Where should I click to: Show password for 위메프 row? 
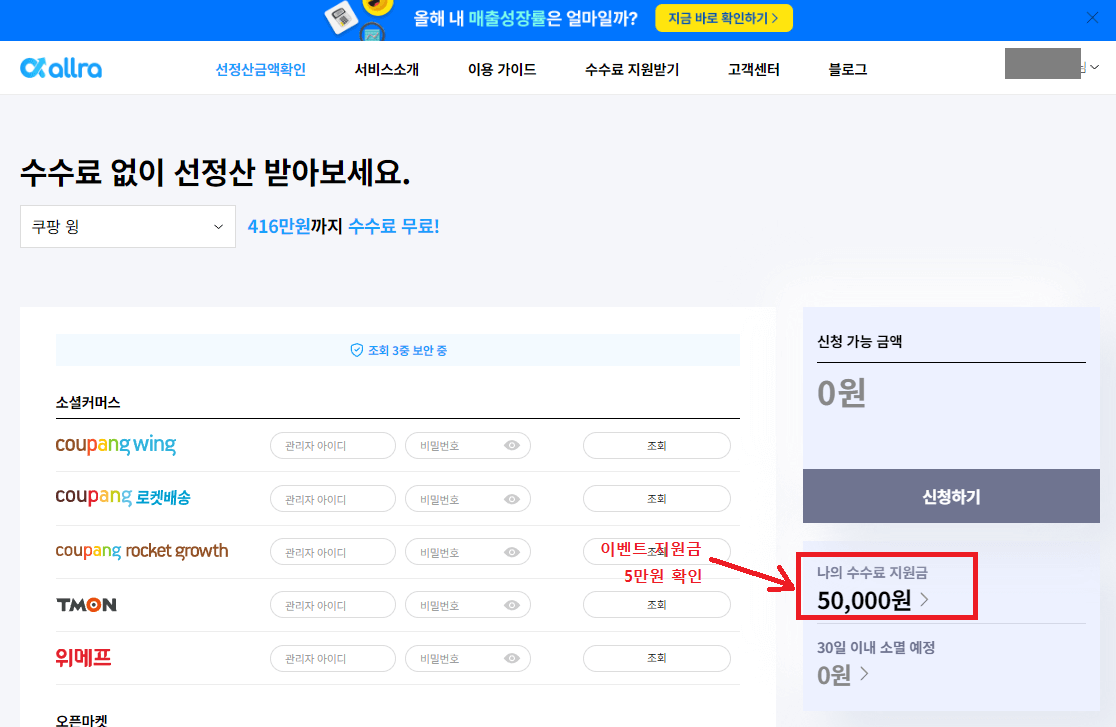point(512,659)
